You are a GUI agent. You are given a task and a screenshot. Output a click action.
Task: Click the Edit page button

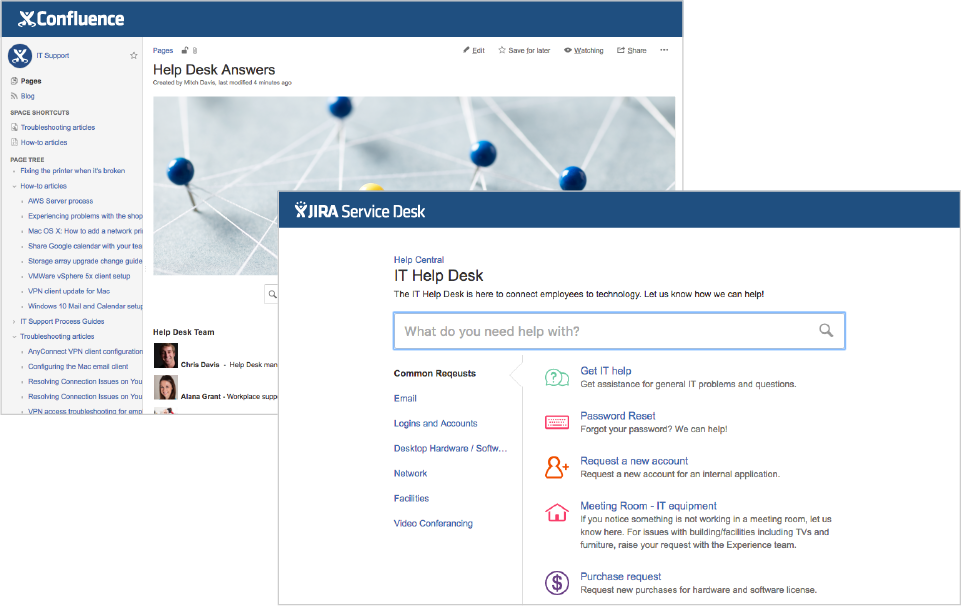[474, 50]
